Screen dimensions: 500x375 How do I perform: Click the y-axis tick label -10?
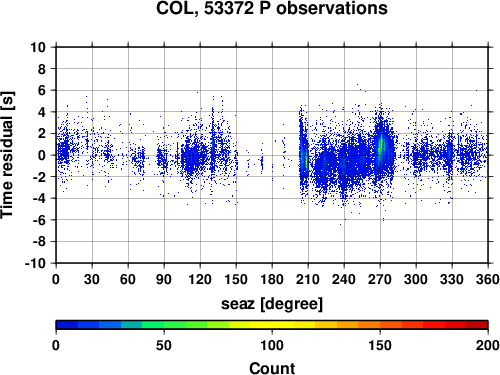coord(35,263)
